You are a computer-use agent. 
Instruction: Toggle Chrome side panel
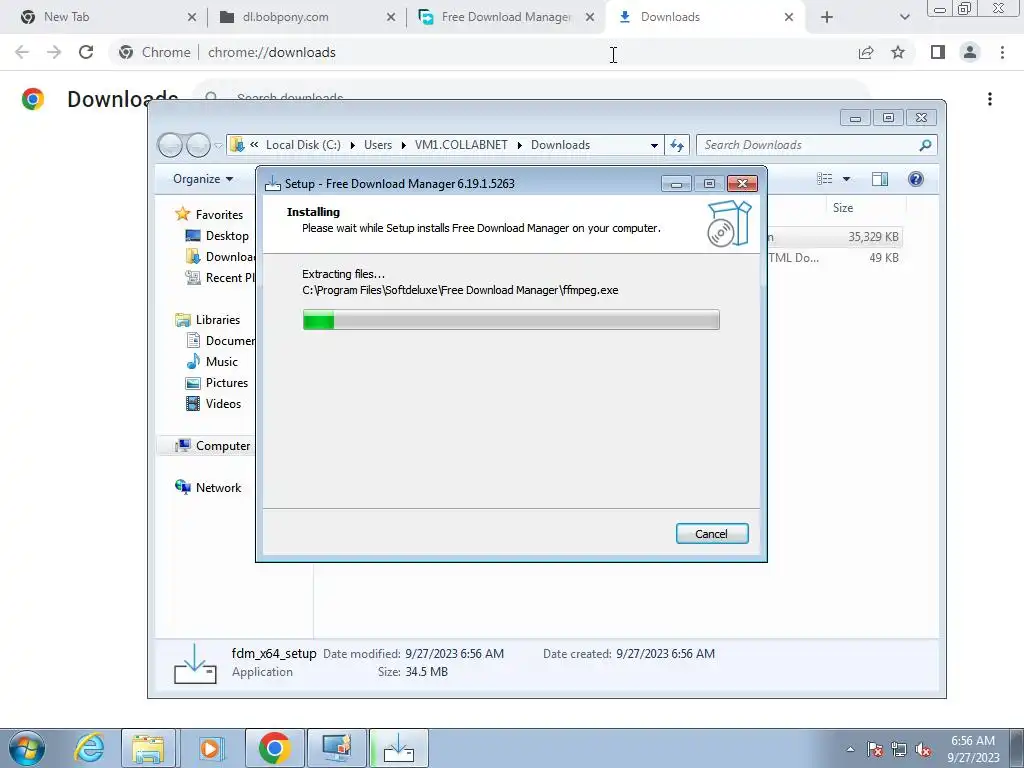pos(938,52)
